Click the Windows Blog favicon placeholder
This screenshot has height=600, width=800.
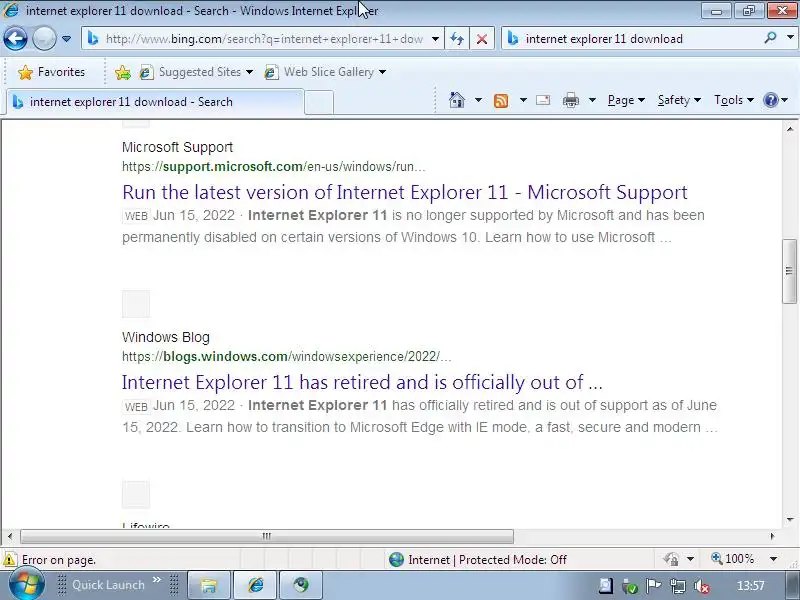pyautogui.click(x=136, y=304)
